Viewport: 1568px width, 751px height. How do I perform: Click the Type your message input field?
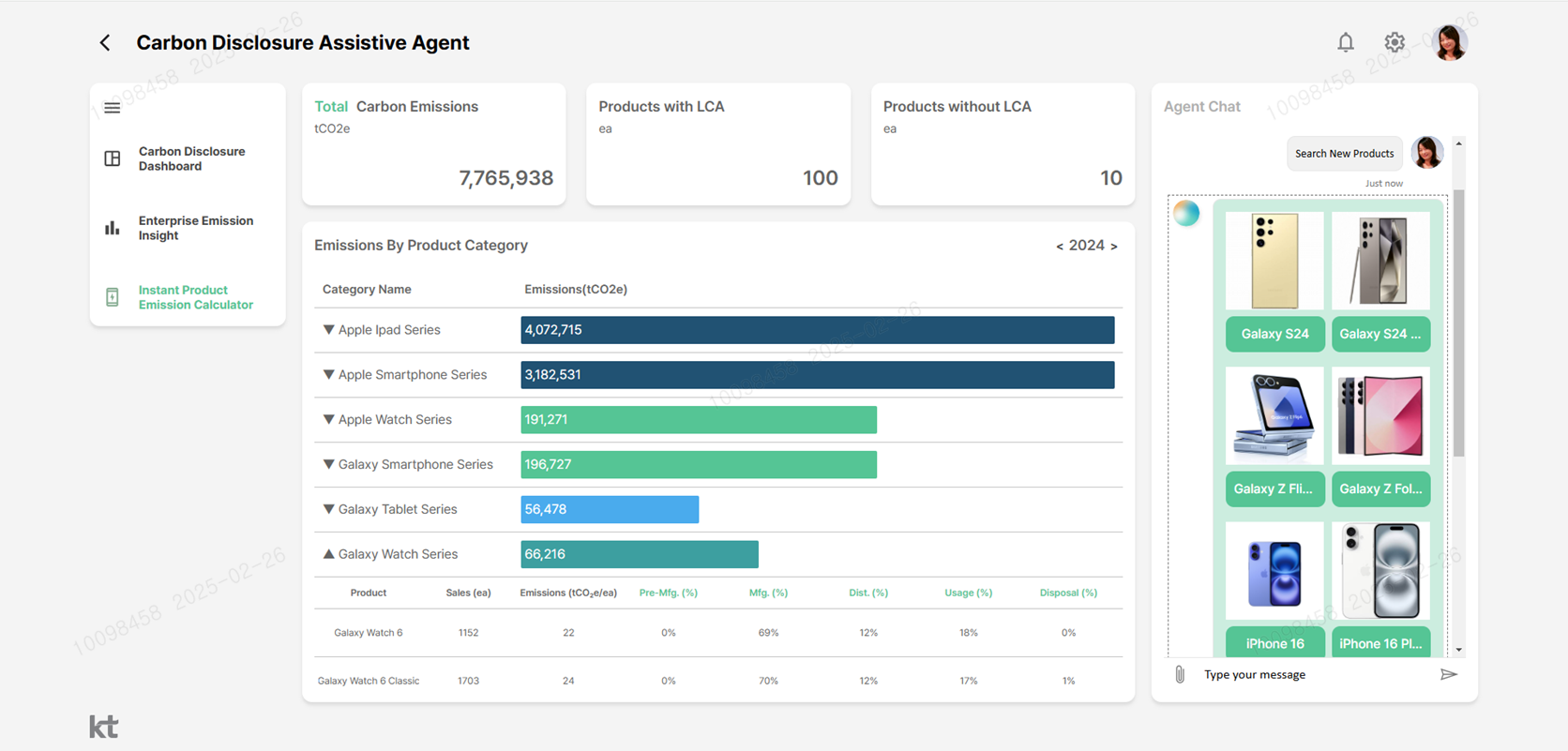tap(1313, 674)
